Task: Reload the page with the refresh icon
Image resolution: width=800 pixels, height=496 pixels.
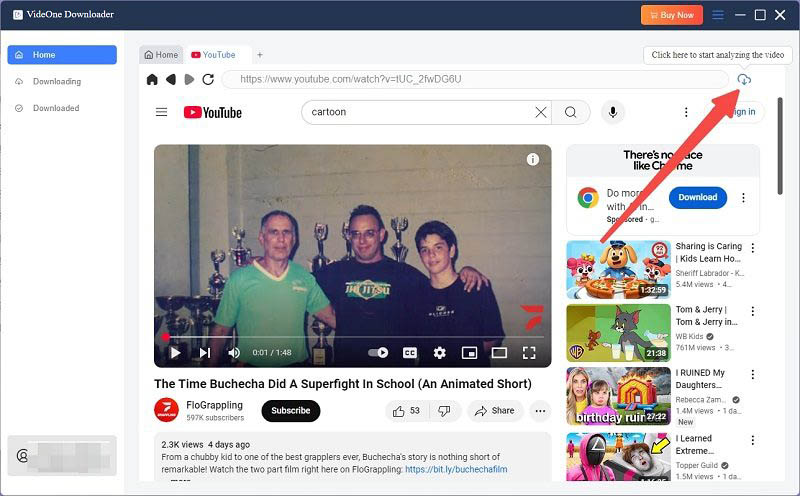Action: click(x=208, y=79)
